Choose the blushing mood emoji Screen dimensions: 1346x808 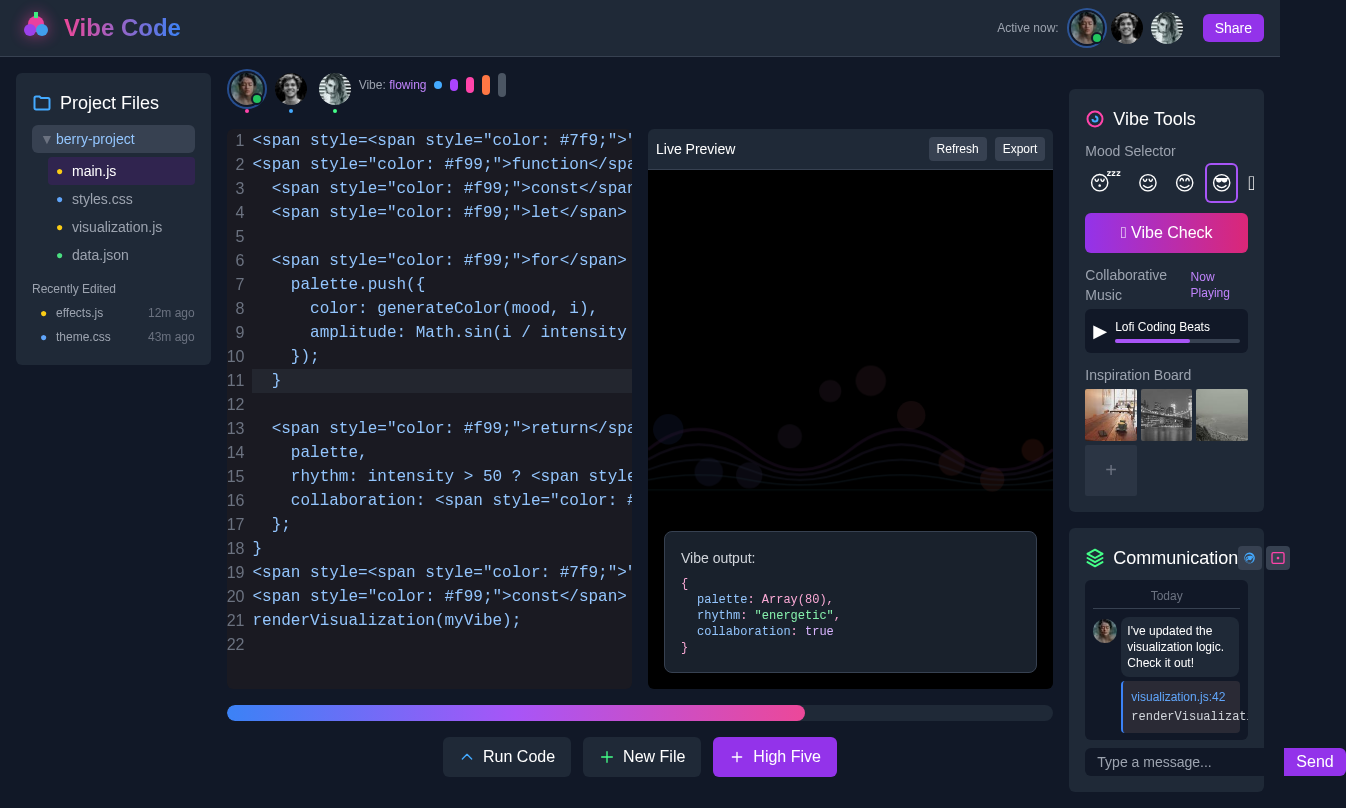pyautogui.click(x=1184, y=182)
